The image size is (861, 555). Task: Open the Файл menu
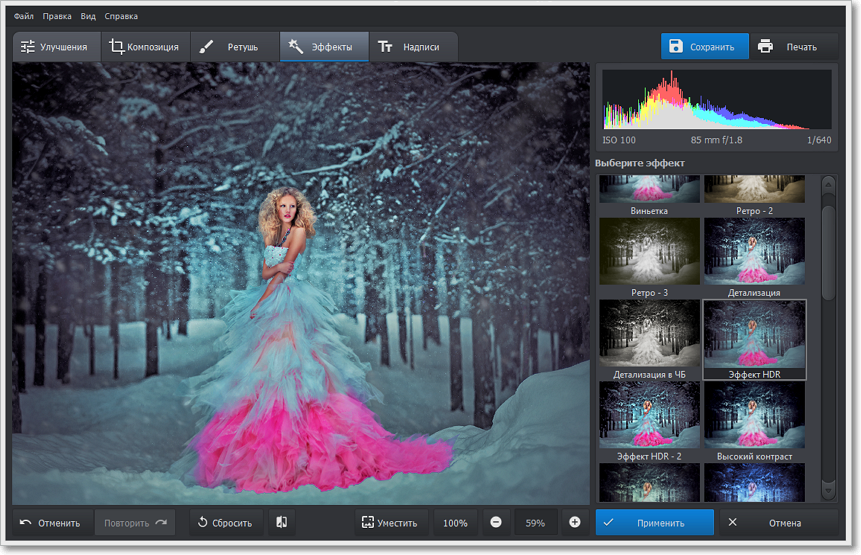(24, 16)
